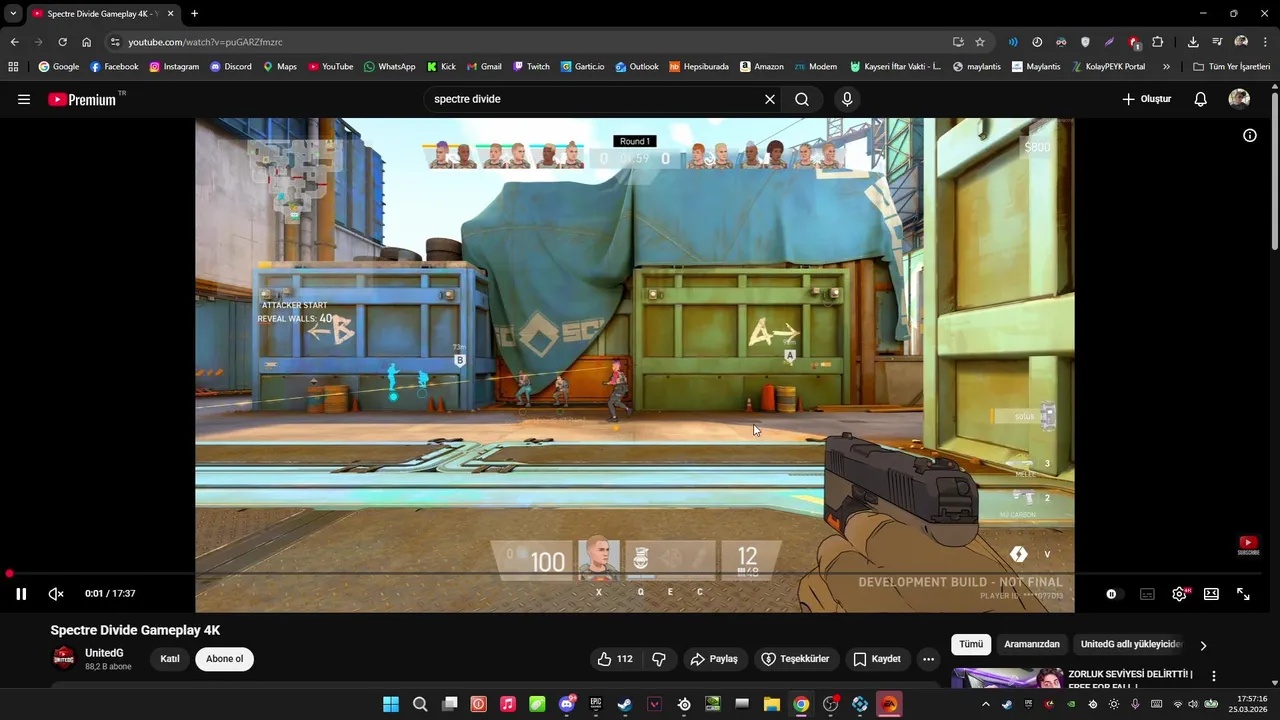Open more actions menu beside Kaydet
The width and height of the screenshot is (1280, 720).
pos(928,659)
